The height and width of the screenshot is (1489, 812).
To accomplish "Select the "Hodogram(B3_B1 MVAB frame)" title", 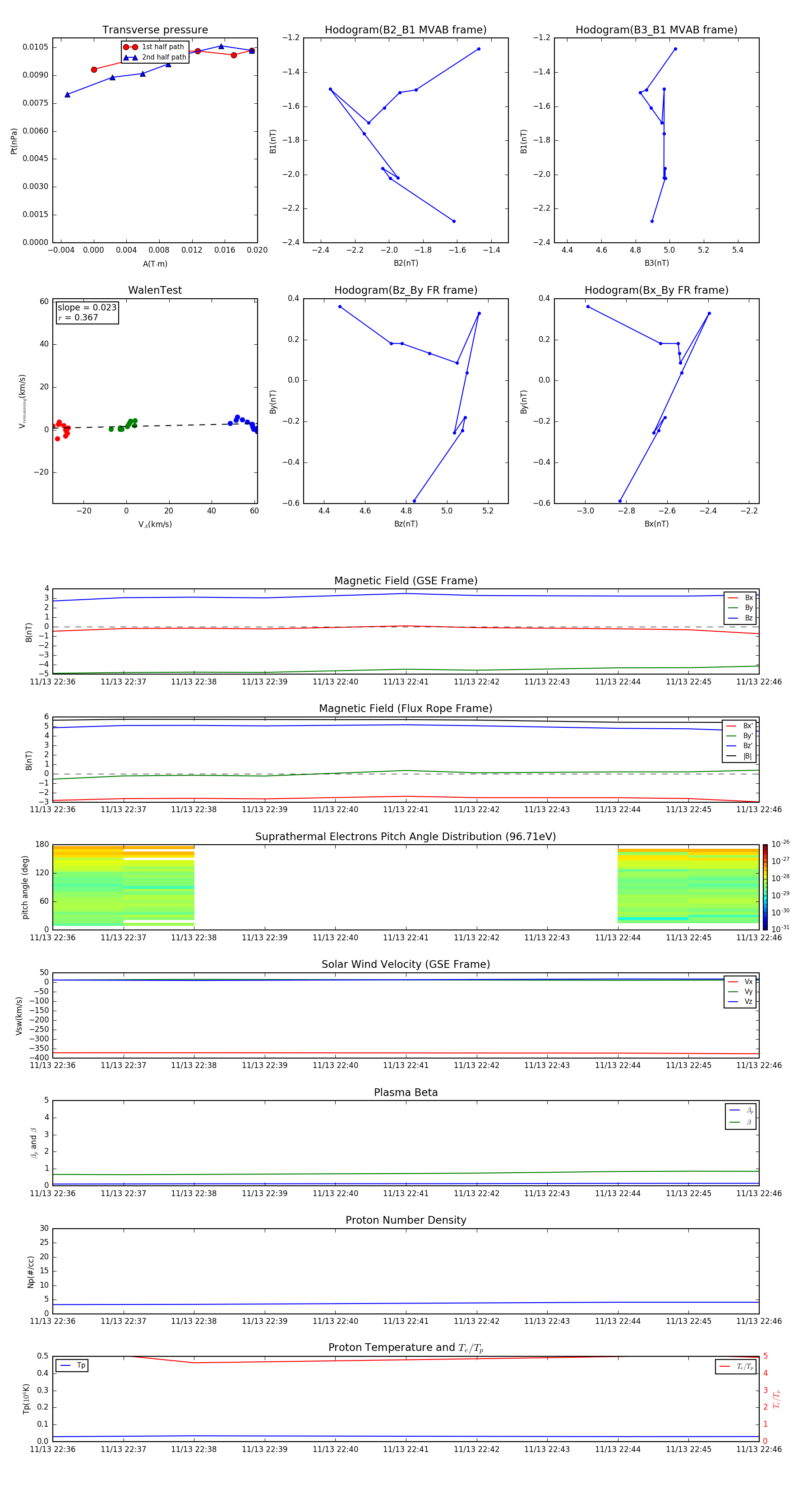I will tap(656, 30).
